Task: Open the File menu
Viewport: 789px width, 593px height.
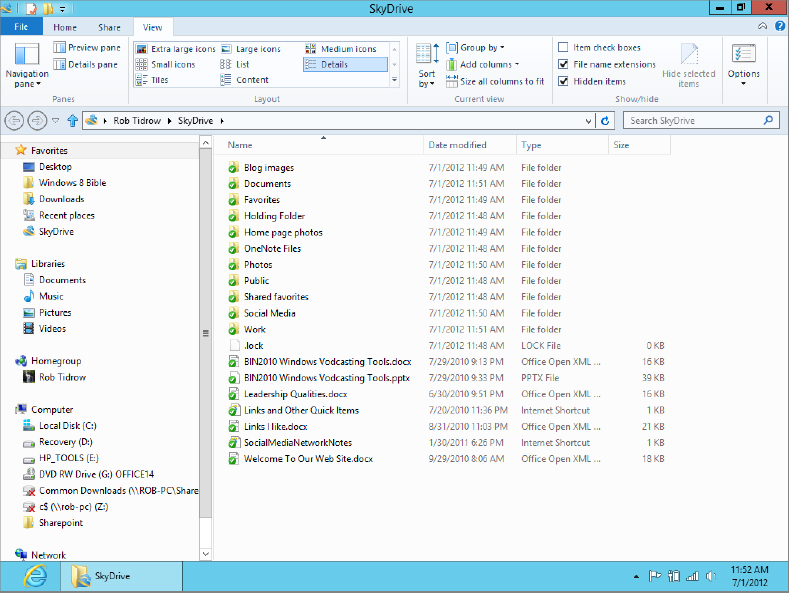Action: 21,27
